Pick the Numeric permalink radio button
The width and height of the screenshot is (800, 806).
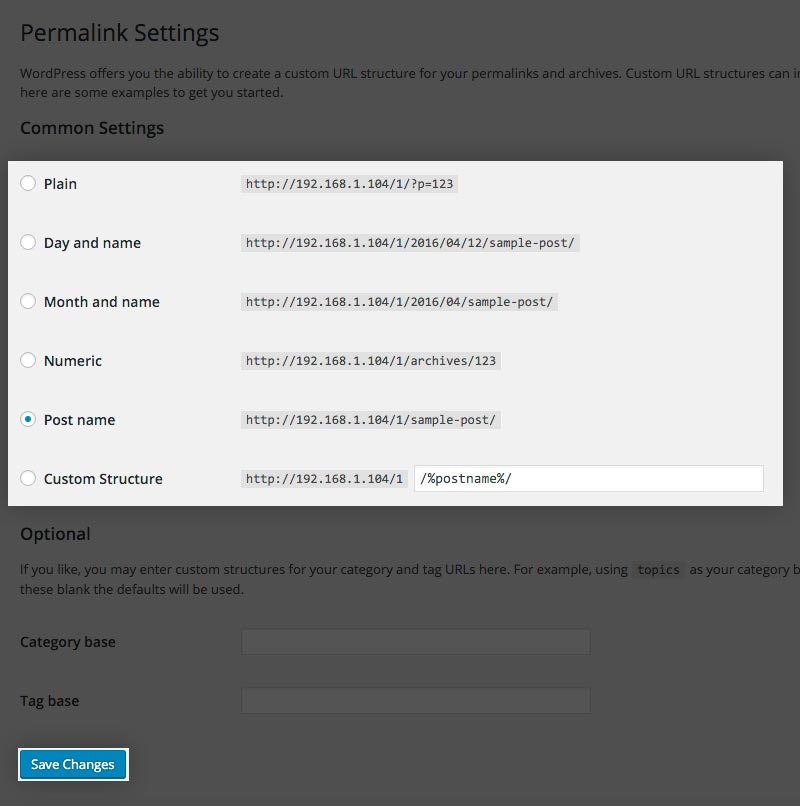coord(28,360)
